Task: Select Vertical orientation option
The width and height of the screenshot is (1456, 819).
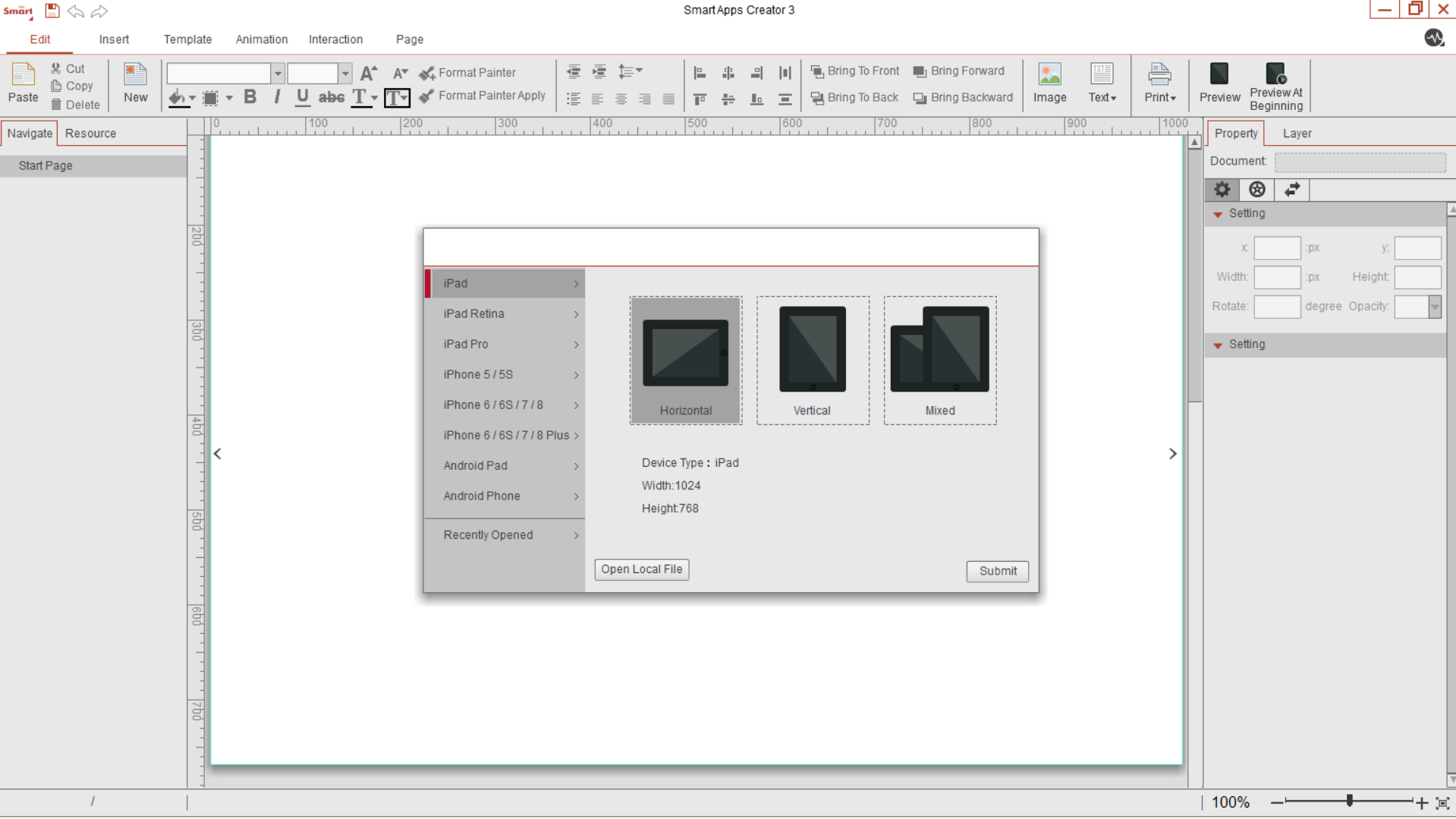Action: click(x=813, y=361)
